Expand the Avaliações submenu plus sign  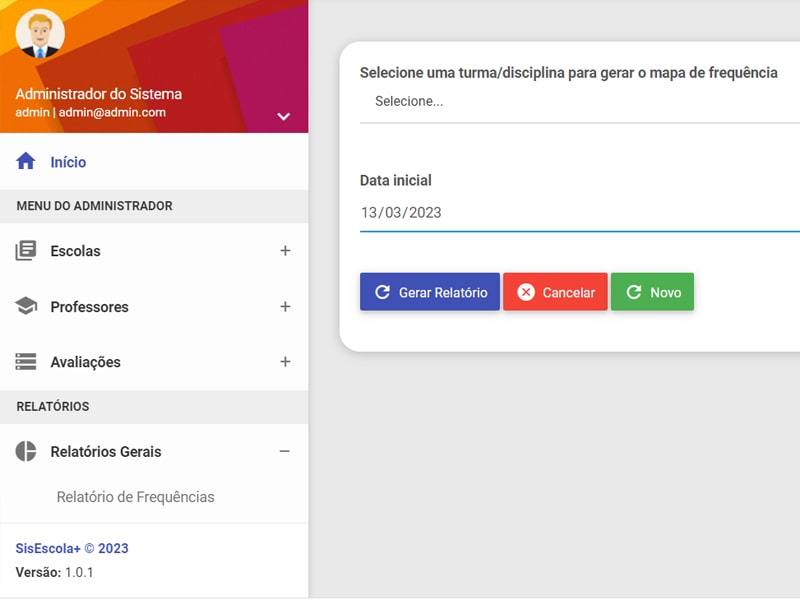coord(285,362)
